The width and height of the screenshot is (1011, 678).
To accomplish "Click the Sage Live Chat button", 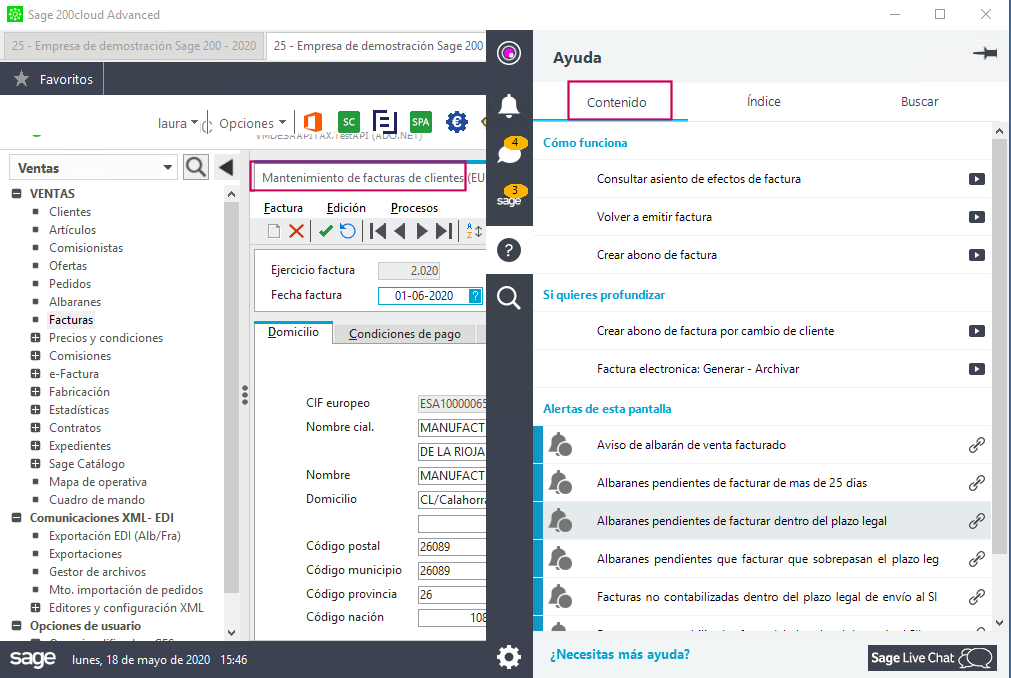I will (x=932, y=657).
